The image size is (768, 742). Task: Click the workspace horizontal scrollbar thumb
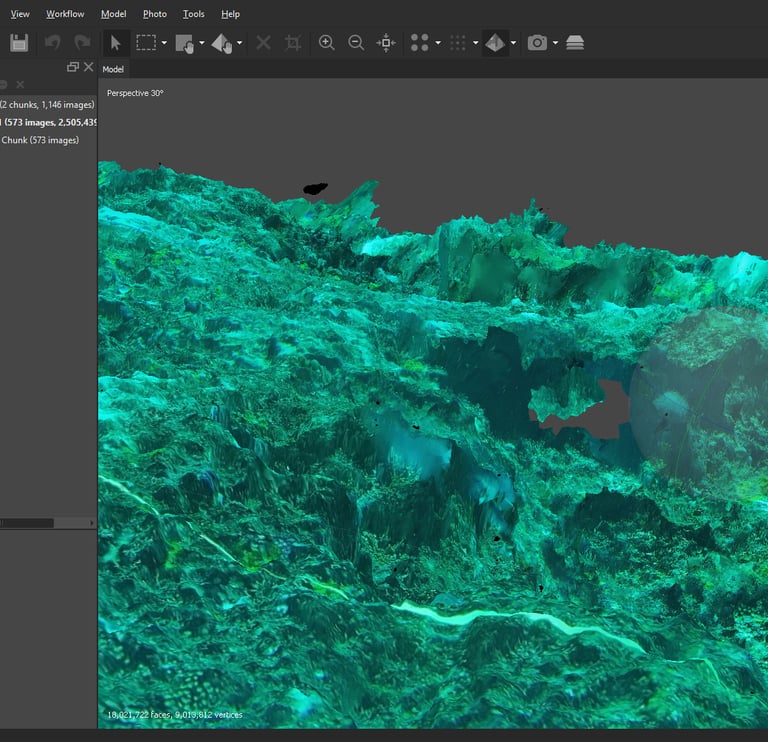[27, 524]
